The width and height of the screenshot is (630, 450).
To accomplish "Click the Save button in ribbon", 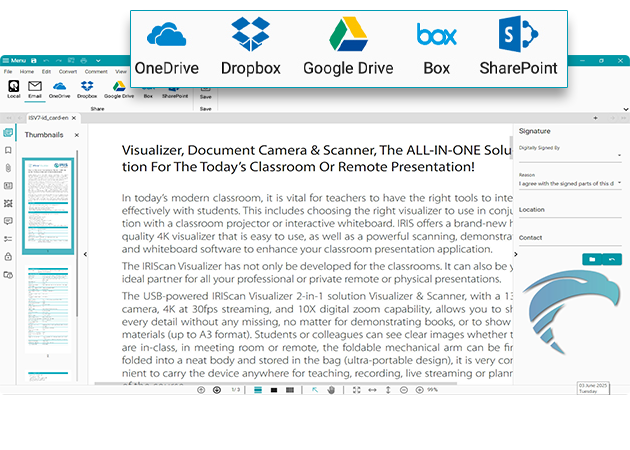I will click(x=205, y=93).
